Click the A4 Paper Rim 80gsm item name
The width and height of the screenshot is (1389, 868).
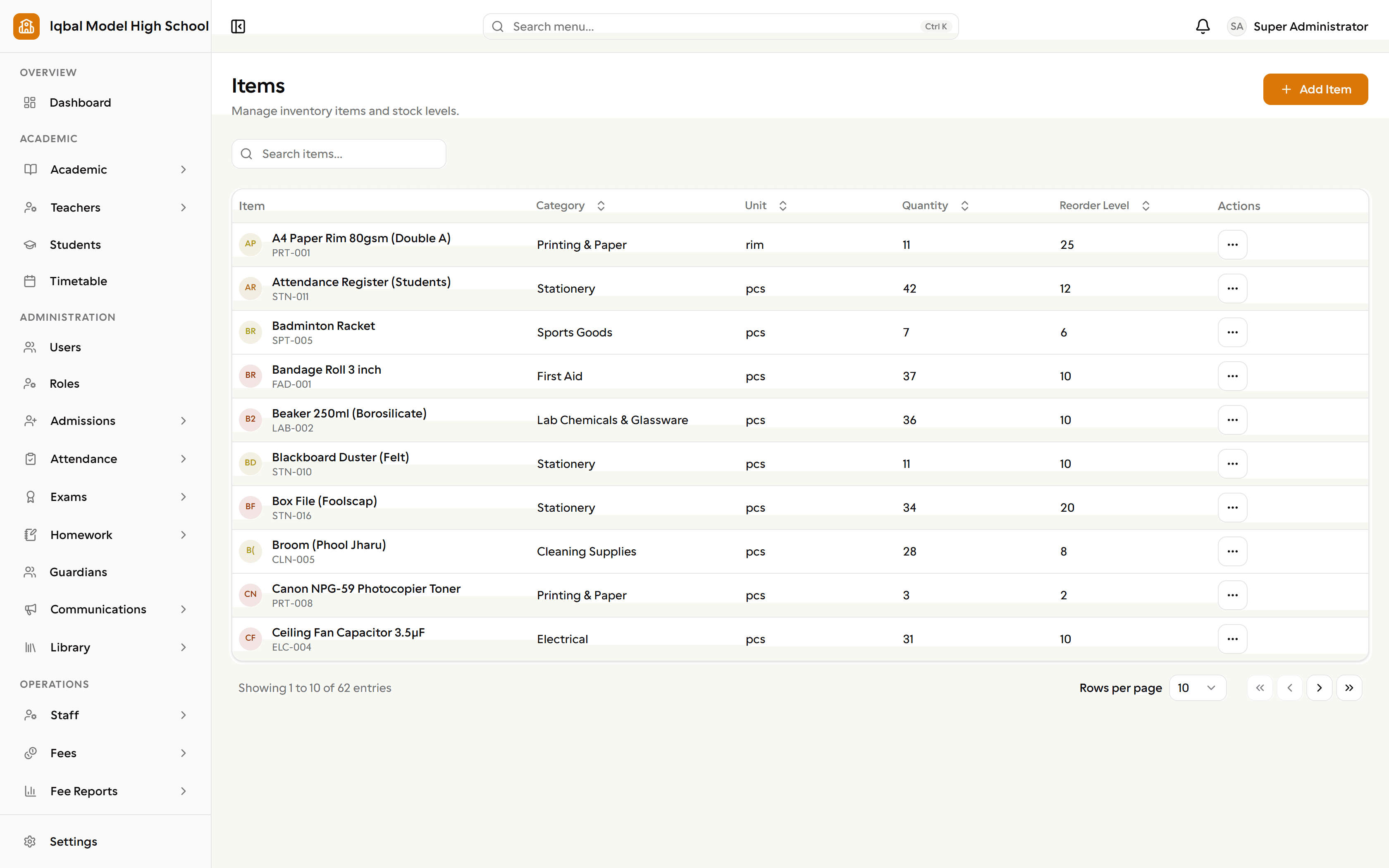tap(361, 238)
